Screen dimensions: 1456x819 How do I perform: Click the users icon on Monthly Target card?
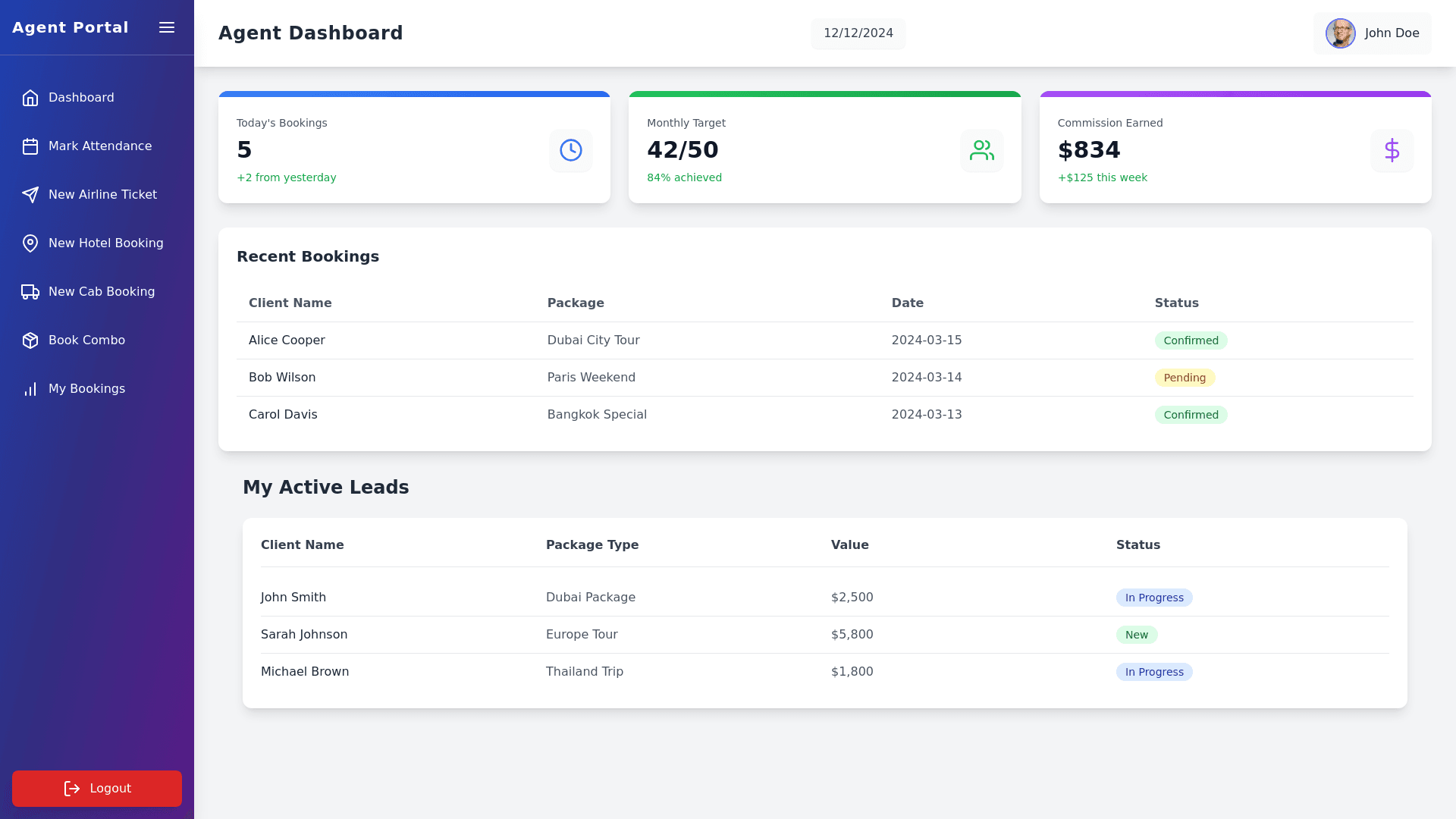(982, 150)
